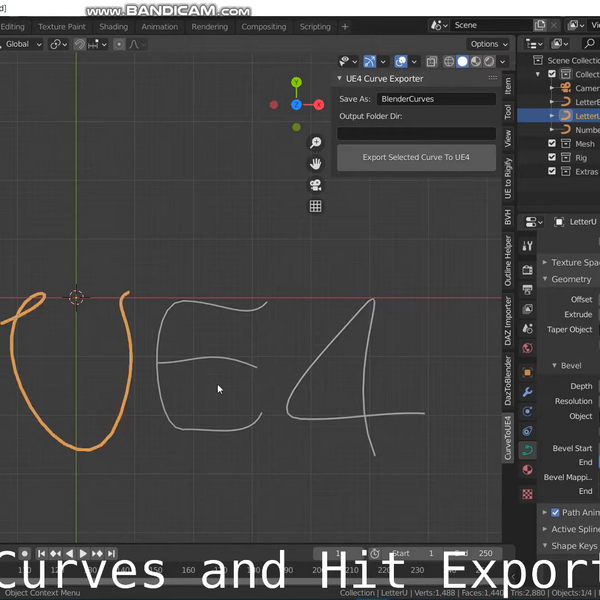600x600 pixels.
Task: Click the Output Folder Dir input field
Action: coord(416,134)
